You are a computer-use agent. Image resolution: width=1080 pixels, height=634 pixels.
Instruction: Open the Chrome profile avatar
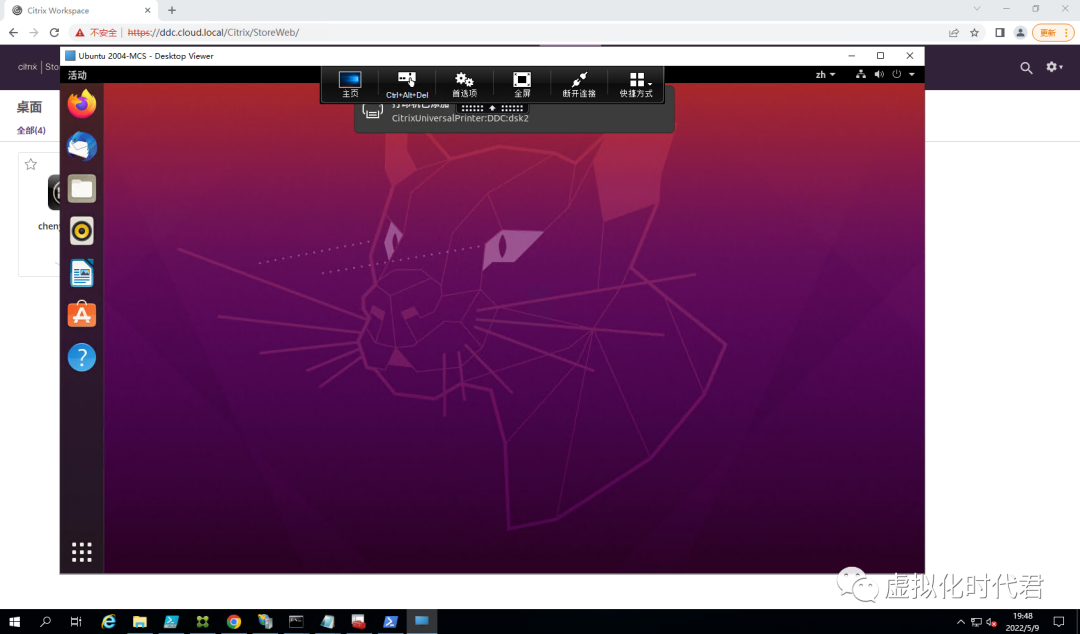click(x=1020, y=32)
